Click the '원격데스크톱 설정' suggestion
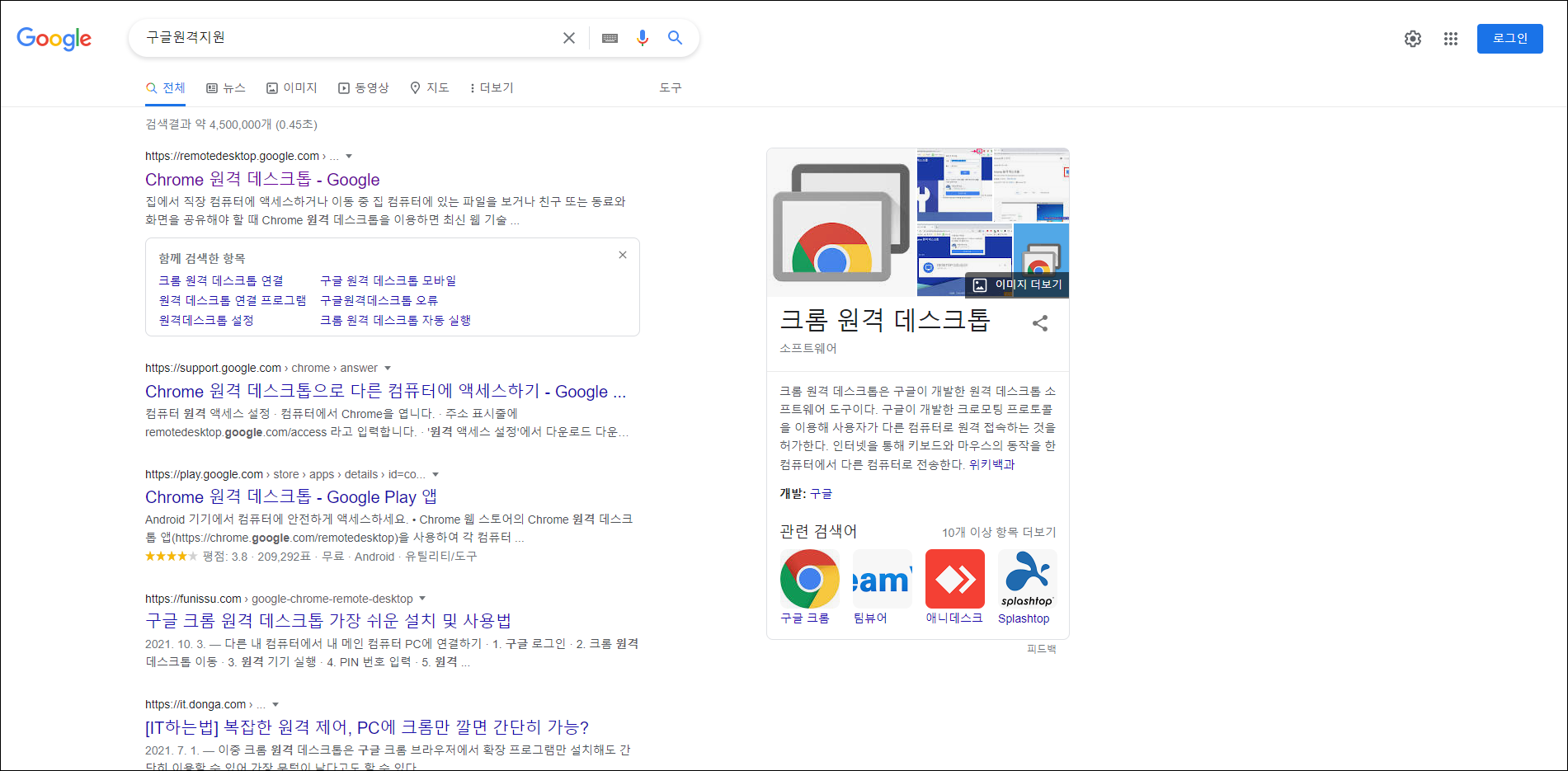 (x=206, y=321)
